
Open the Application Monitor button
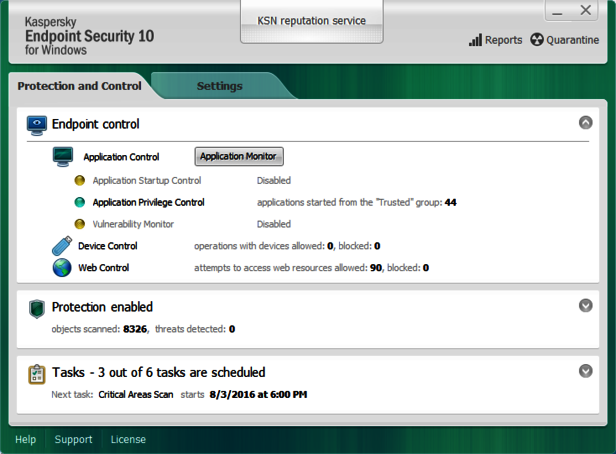tap(239, 156)
